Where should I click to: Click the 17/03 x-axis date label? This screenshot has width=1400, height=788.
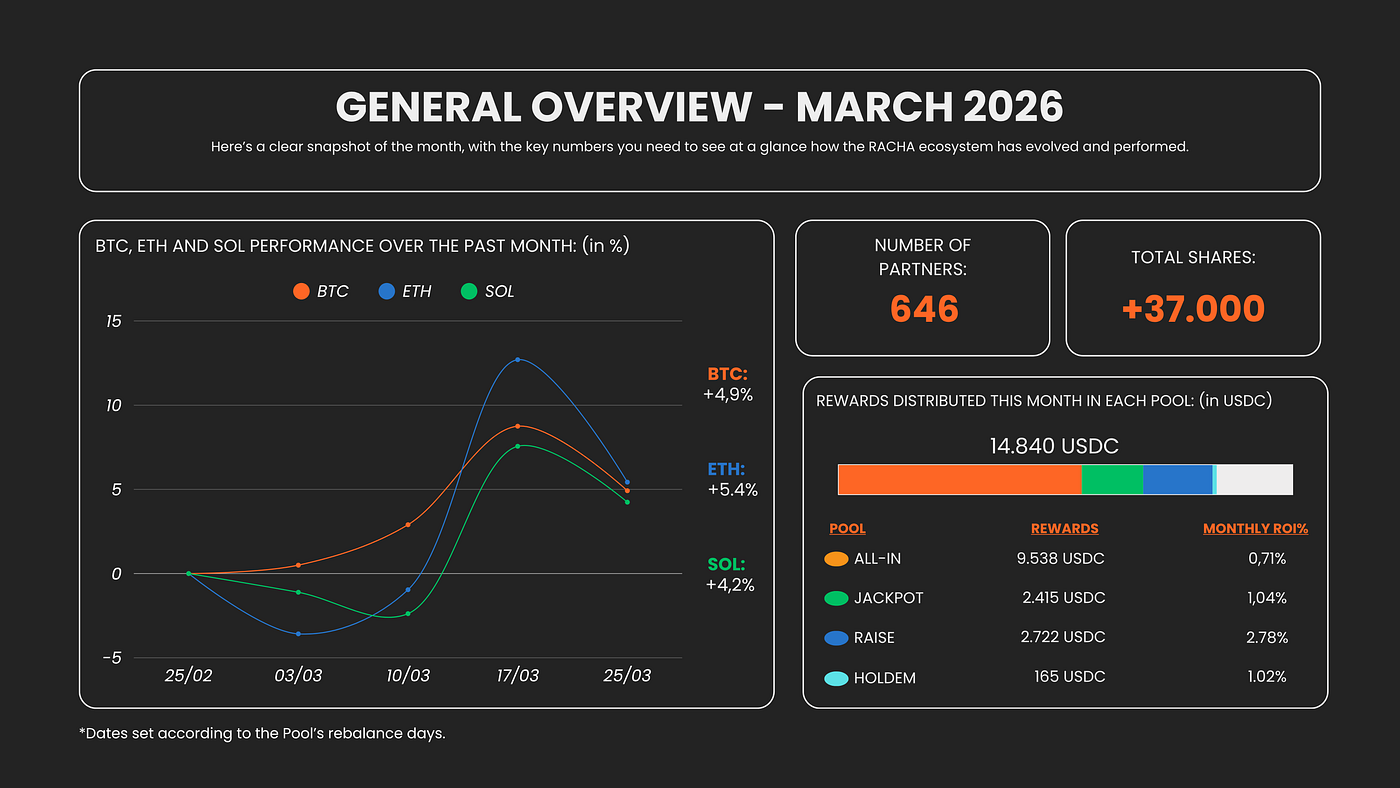pos(517,676)
